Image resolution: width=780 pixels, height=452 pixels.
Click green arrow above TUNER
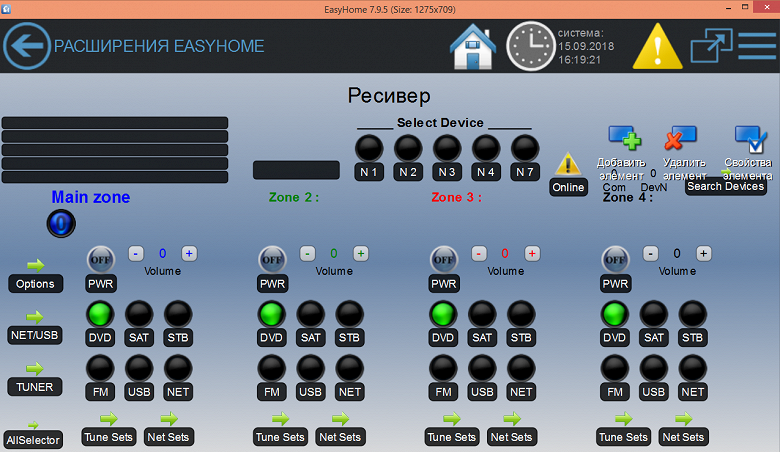point(34,368)
